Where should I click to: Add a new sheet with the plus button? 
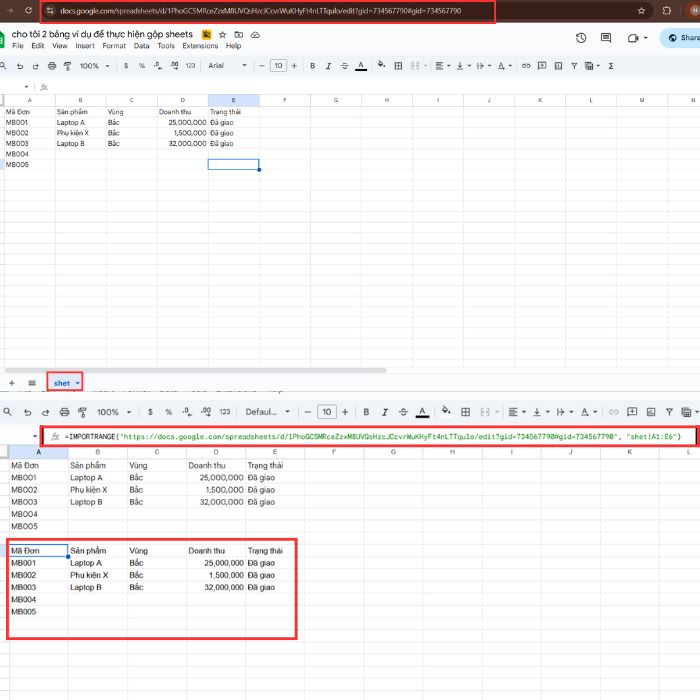[12, 383]
